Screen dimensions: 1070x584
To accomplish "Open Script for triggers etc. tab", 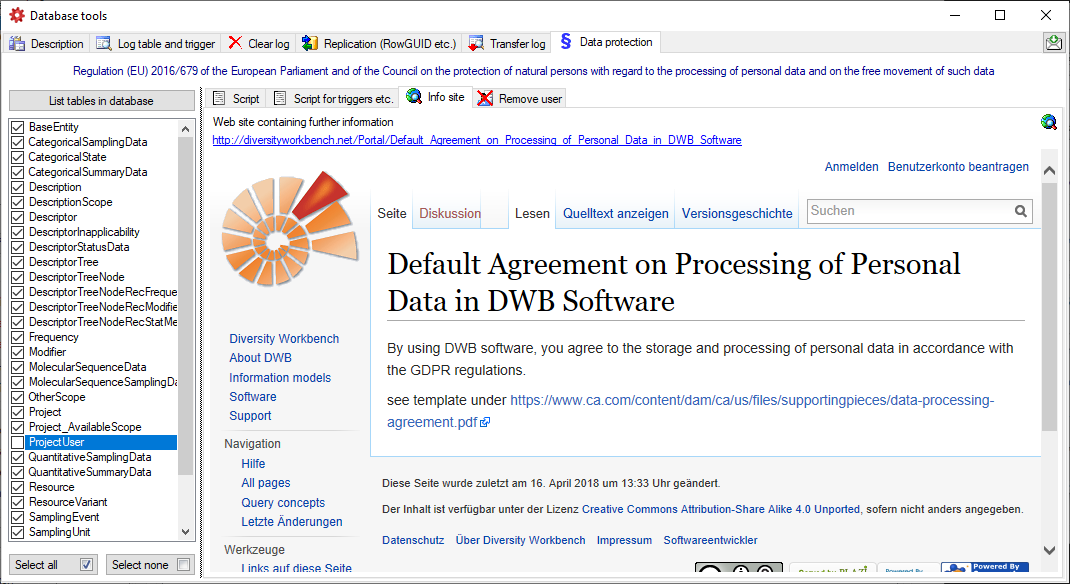I will pos(334,99).
